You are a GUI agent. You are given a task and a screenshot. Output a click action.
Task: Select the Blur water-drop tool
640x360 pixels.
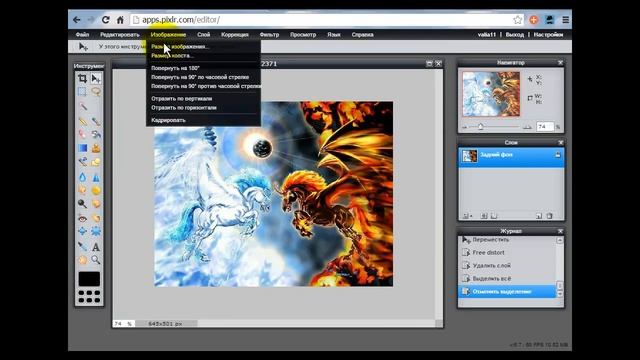82,177
